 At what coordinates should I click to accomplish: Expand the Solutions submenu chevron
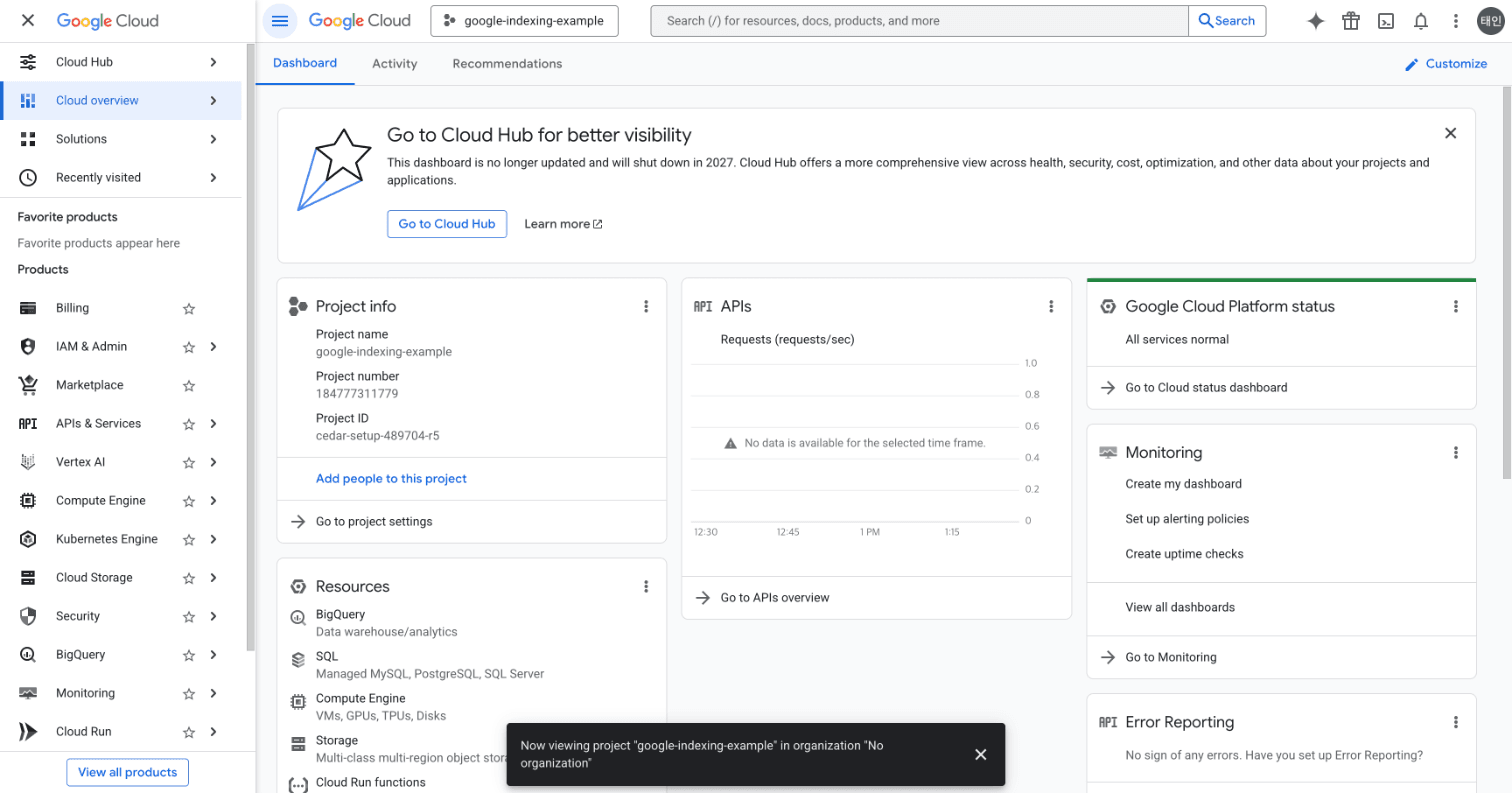(x=213, y=139)
